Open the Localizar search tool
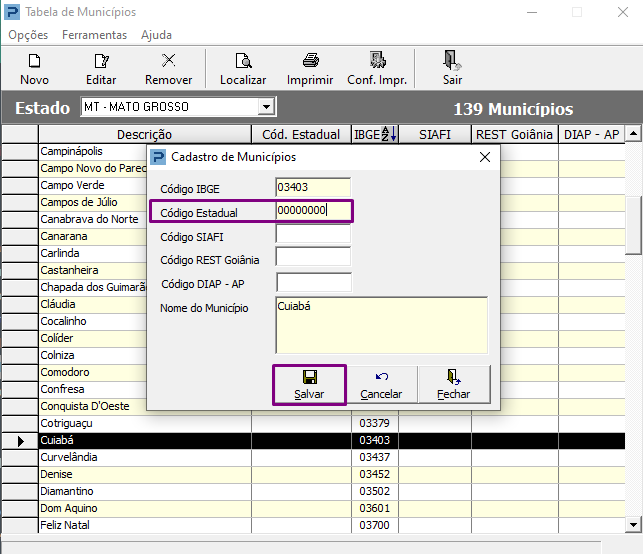The height and width of the screenshot is (554, 643). tap(243, 68)
